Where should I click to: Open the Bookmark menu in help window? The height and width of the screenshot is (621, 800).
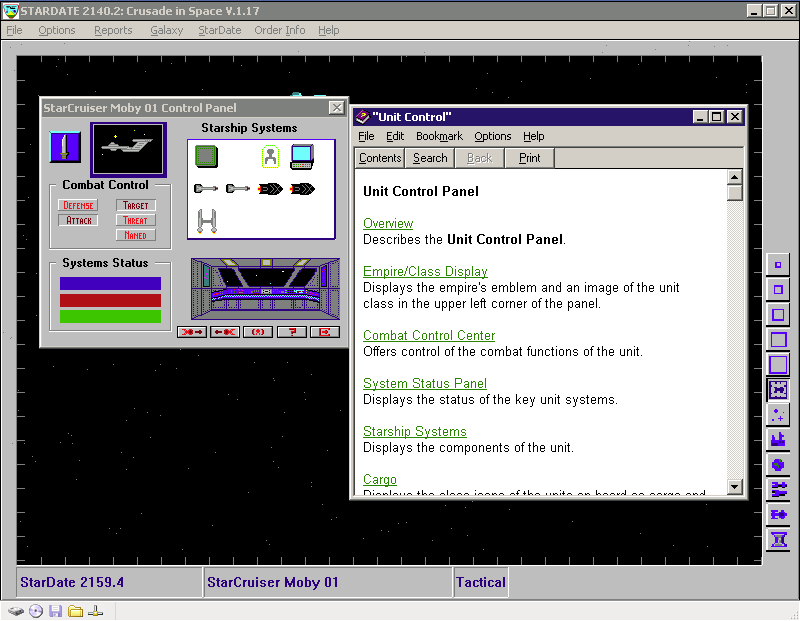point(439,136)
